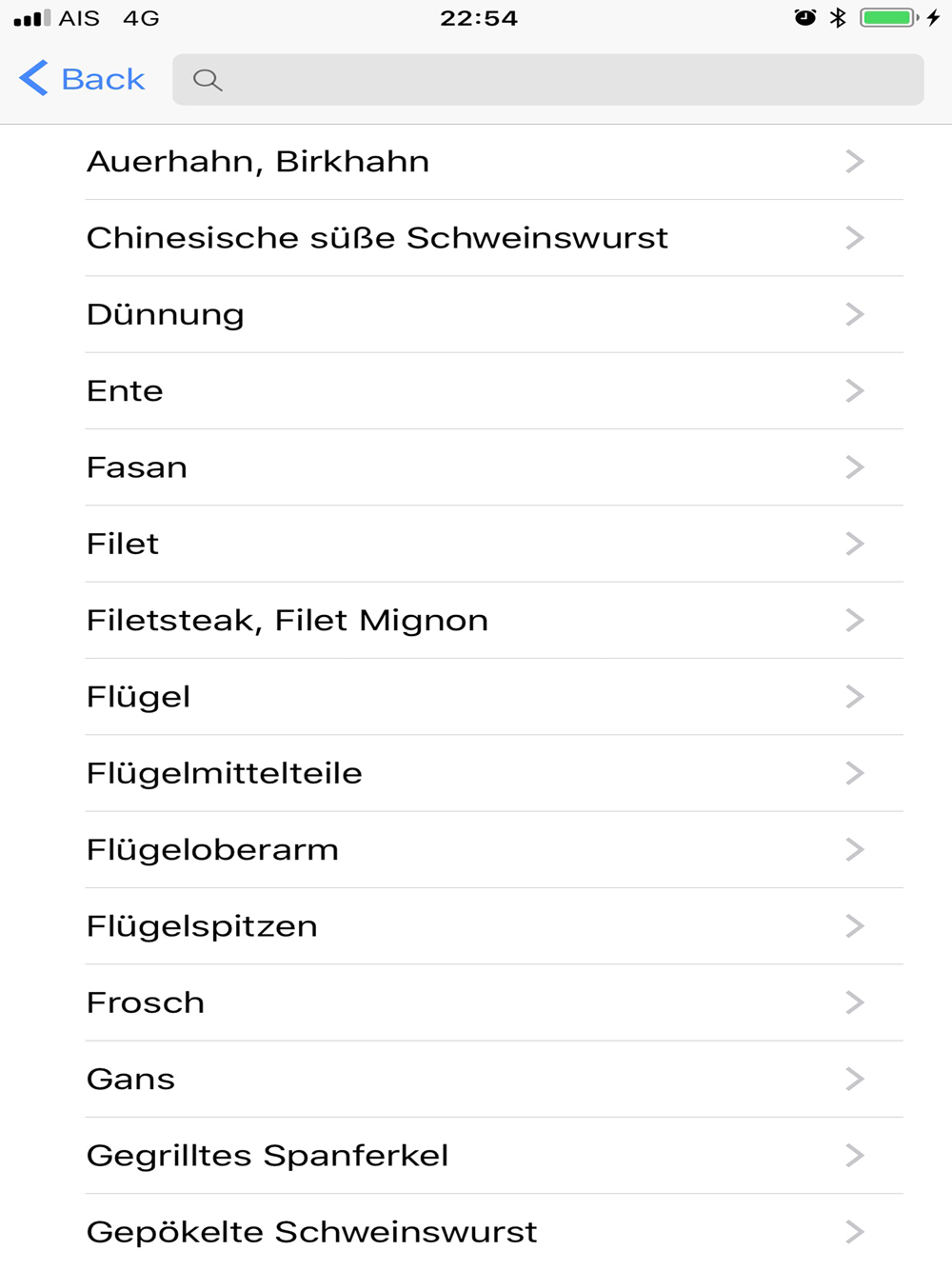Focus the search input field

pyautogui.click(x=548, y=80)
